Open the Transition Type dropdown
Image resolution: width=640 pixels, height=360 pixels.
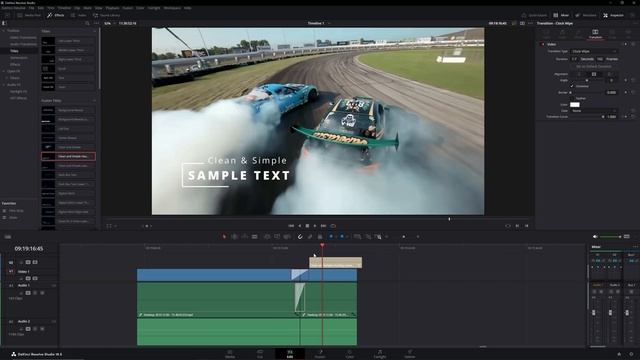tap(594, 51)
